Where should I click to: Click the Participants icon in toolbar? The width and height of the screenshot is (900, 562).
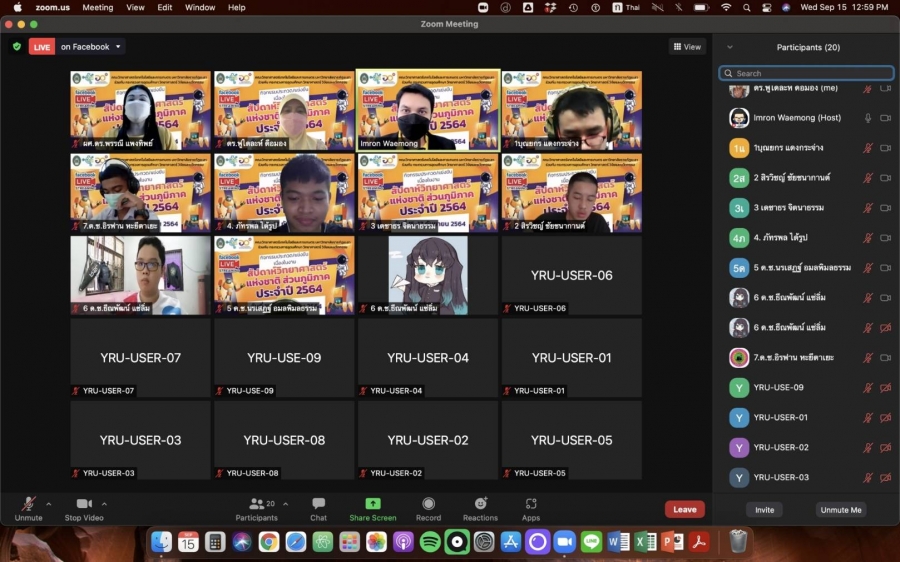(x=257, y=504)
